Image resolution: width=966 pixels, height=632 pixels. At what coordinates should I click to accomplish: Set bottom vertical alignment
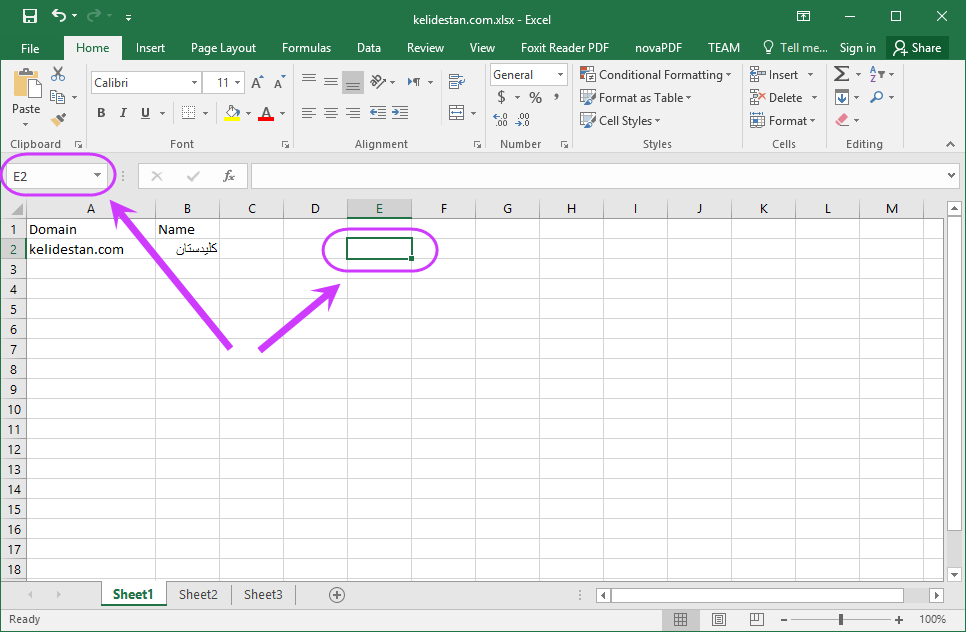353,82
